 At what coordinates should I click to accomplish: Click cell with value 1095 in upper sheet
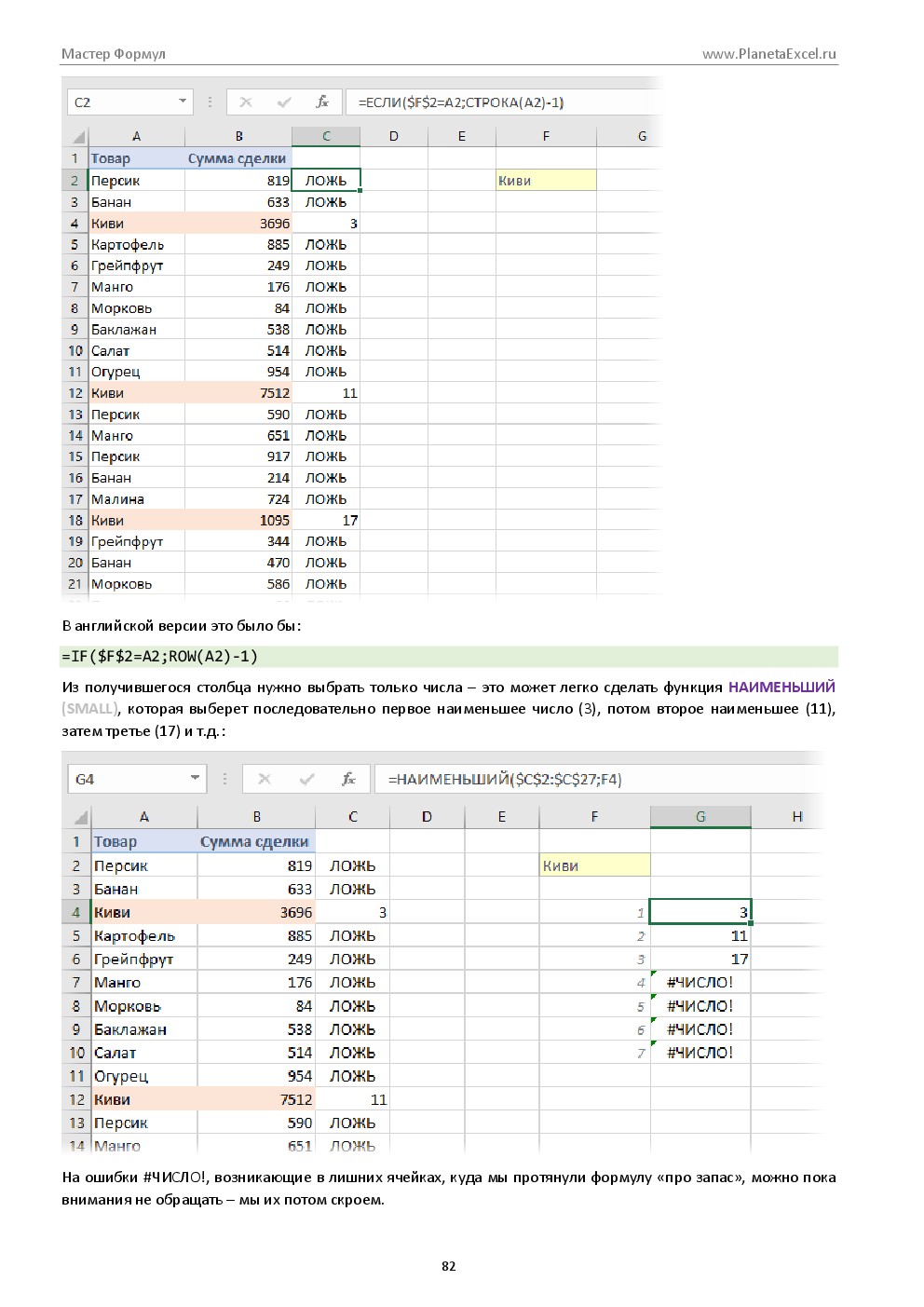(x=238, y=521)
